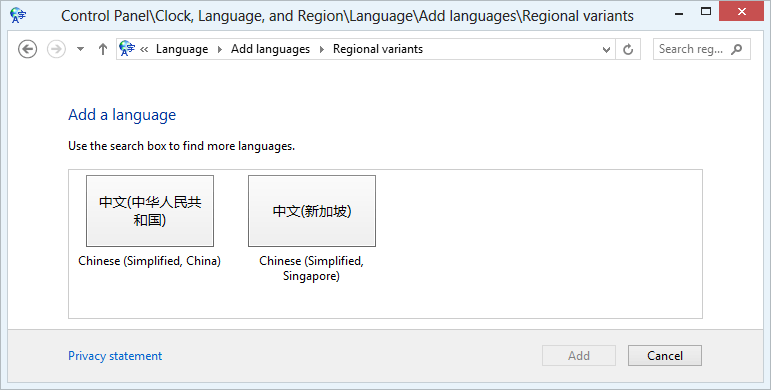Expand the arrow after the Language breadcrumb

220,49
